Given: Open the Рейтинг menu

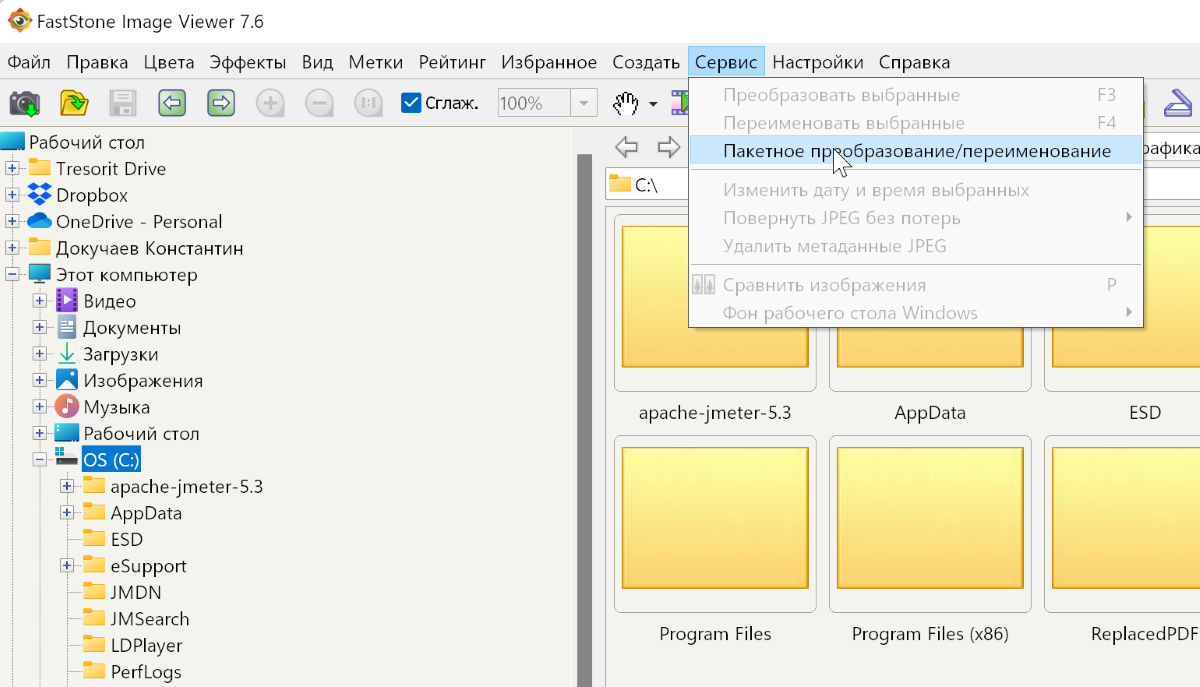Looking at the screenshot, I should point(452,62).
